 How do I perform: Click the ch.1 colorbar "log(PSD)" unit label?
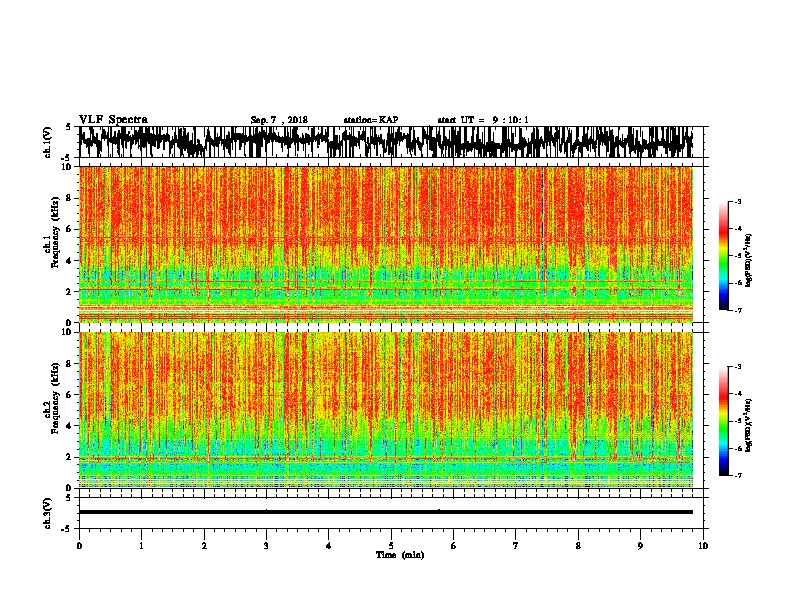coord(749,260)
